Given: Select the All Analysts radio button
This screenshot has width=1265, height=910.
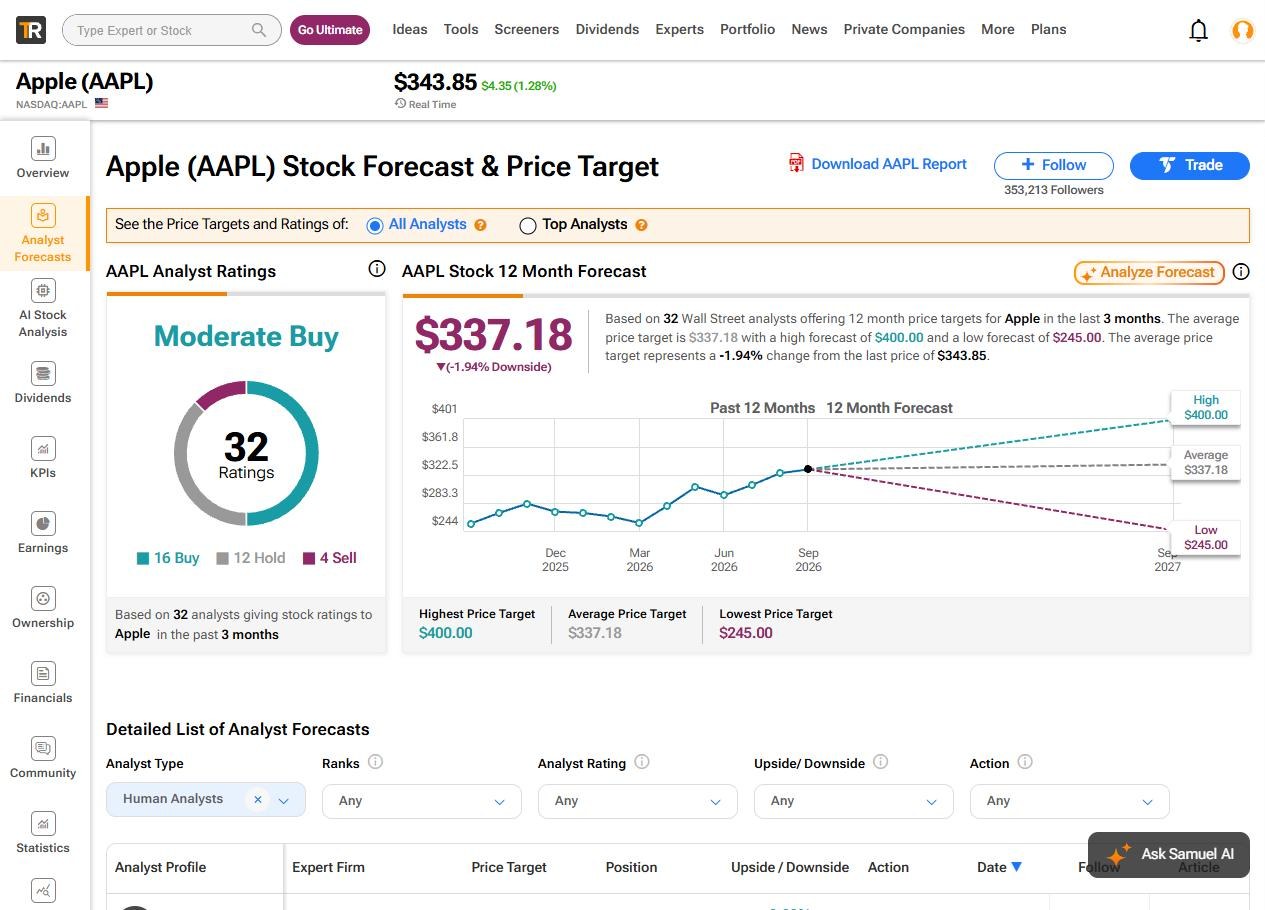Looking at the screenshot, I should point(375,225).
